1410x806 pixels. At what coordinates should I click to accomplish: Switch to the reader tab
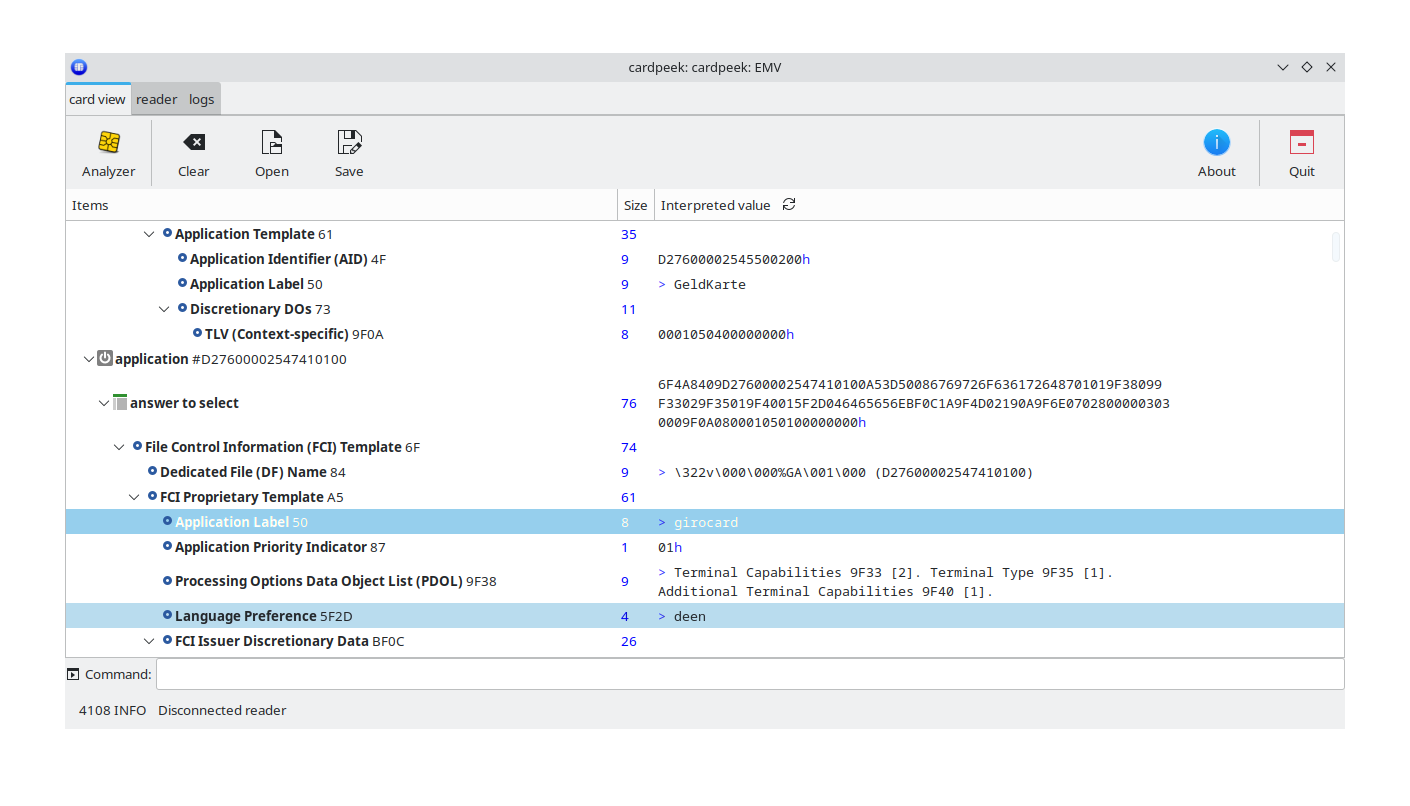(x=156, y=100)
